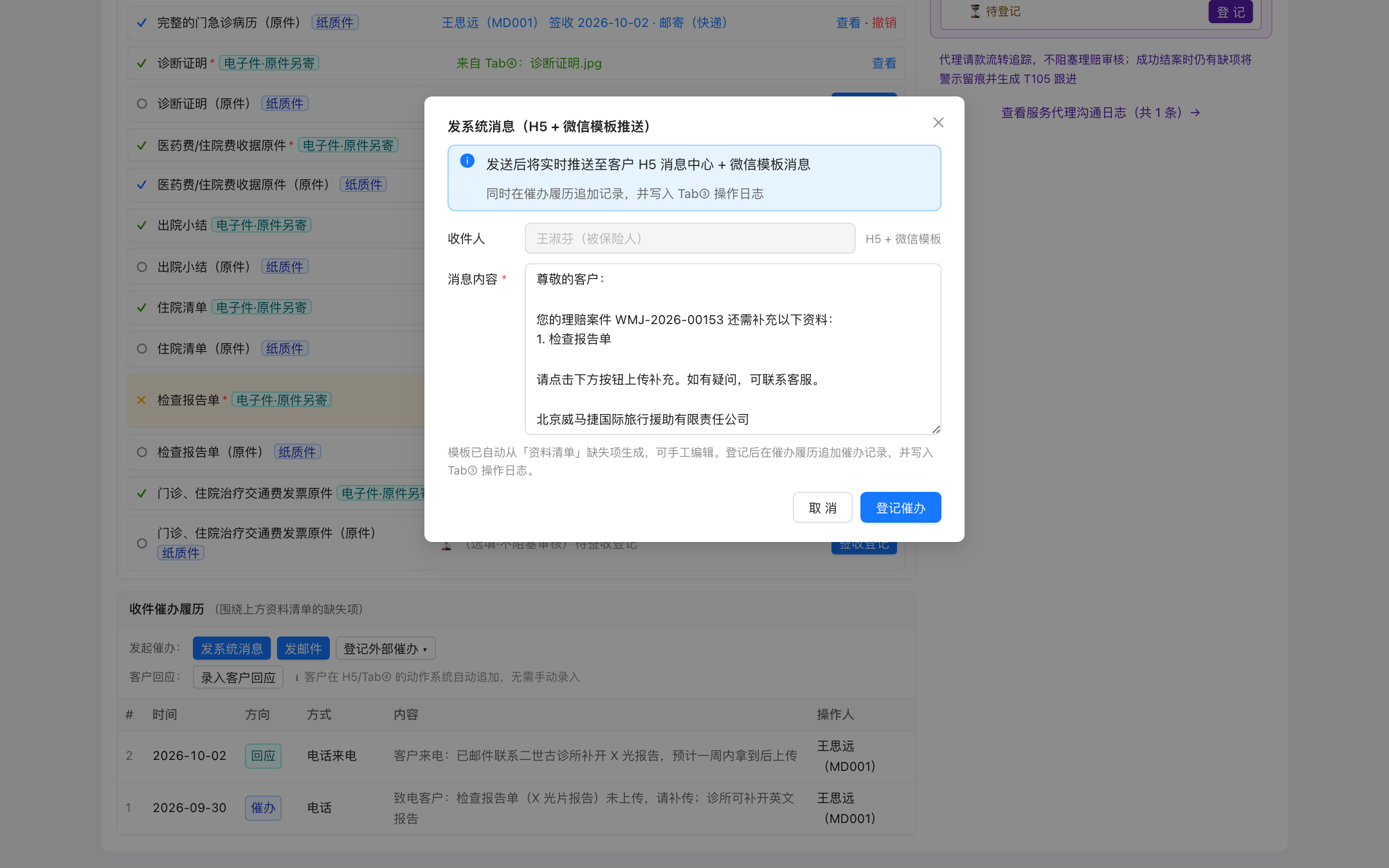
Task: Click 王思远（MD001） name on 门急诊病历 row
Action: coord(490,23)
